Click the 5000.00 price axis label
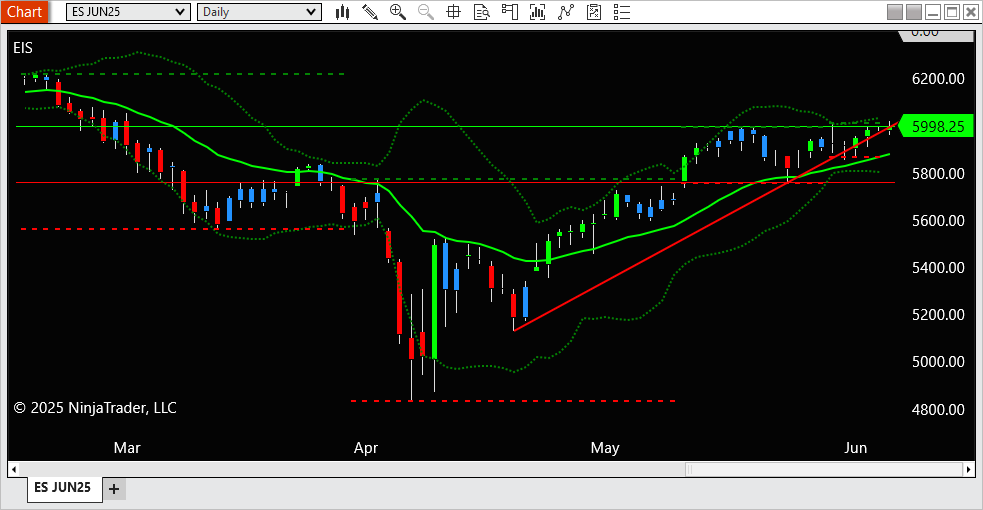The height and width of the screenshot is (510, 983). coord(938,362)
